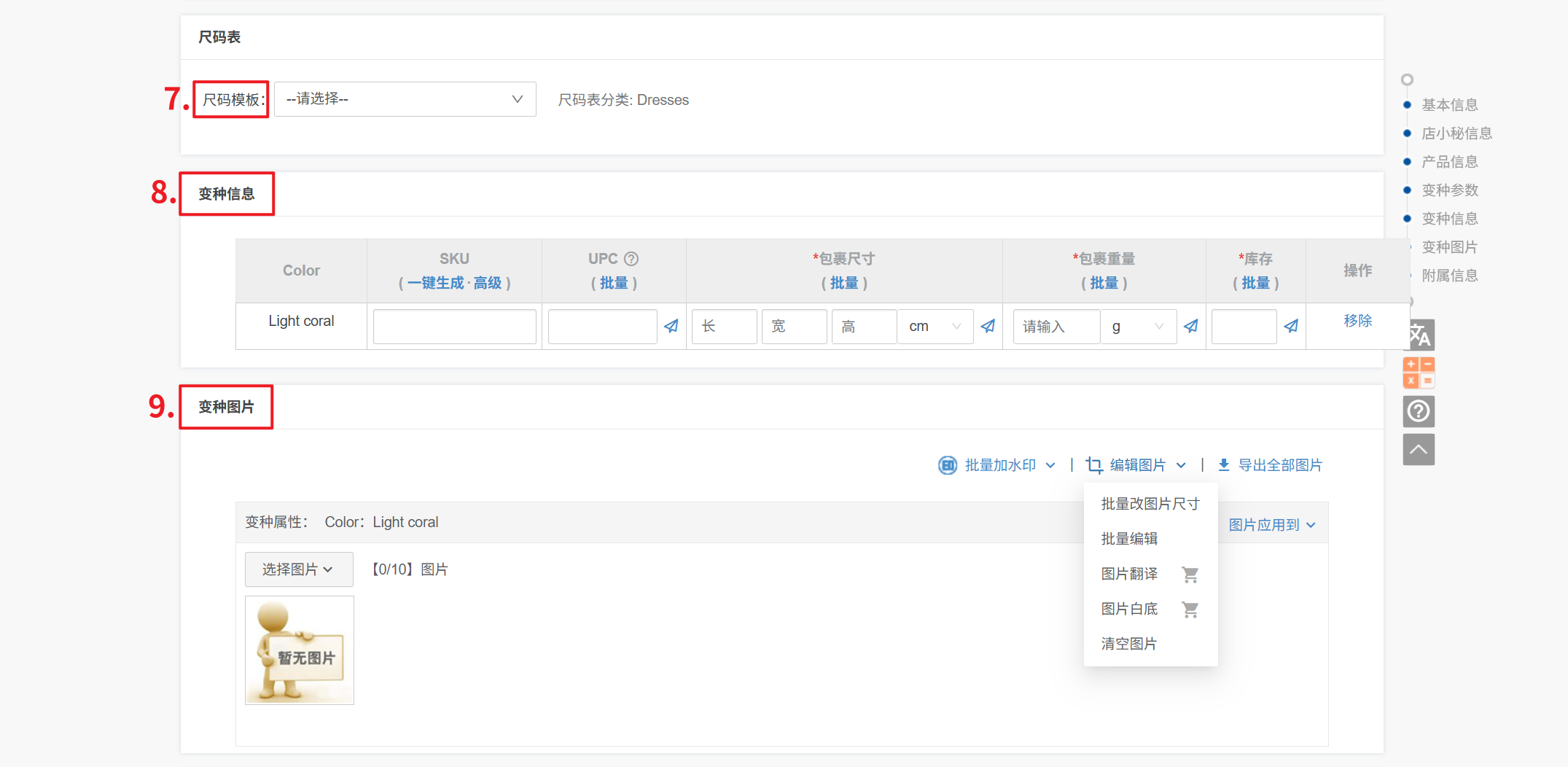The height and width of the screenshot is (767, 1568).
Task: Open the orange calculator tool icon
Action: [1419, 373]
